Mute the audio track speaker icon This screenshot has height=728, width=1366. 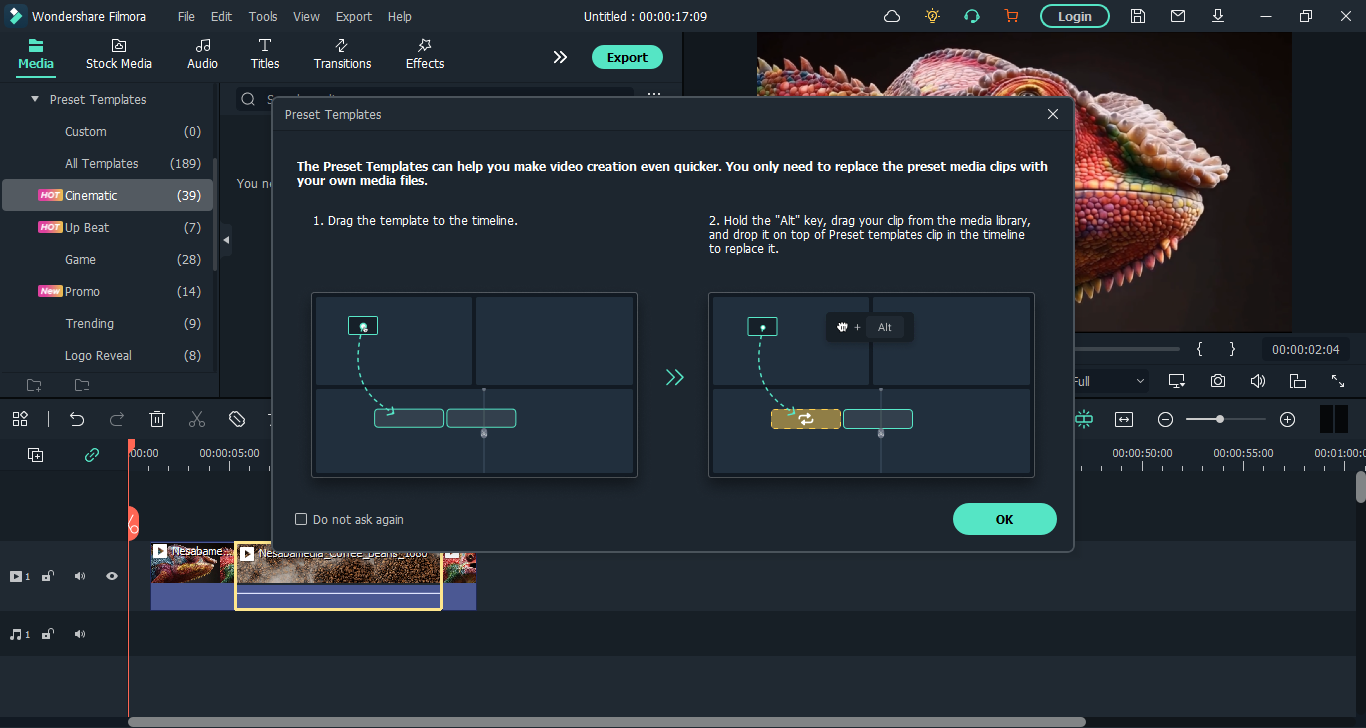80,634
